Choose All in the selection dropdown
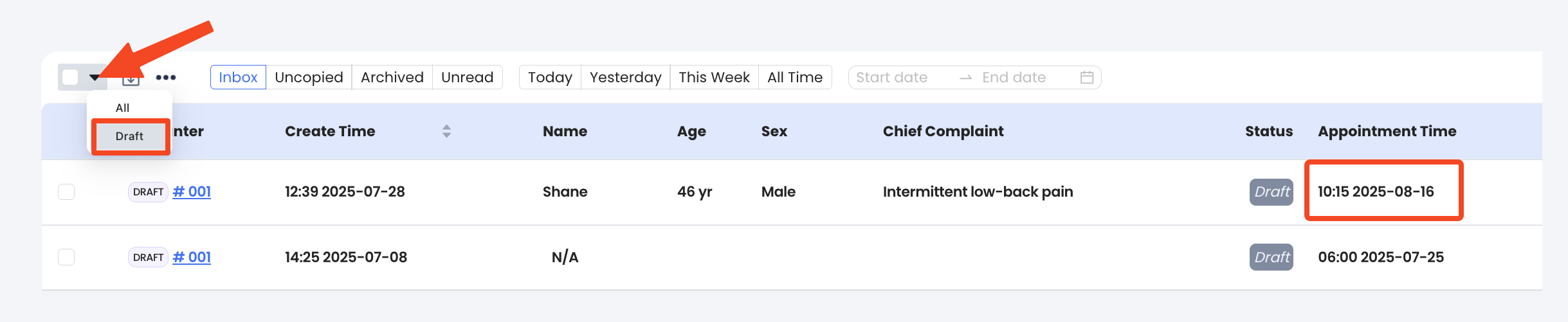 click(123, 108)
